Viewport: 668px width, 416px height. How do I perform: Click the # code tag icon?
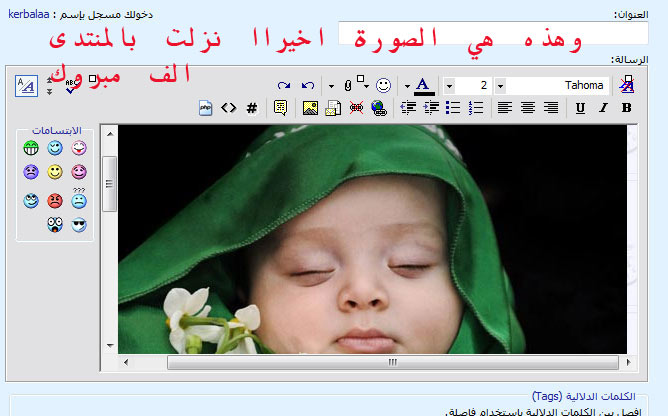coord(252,108)
